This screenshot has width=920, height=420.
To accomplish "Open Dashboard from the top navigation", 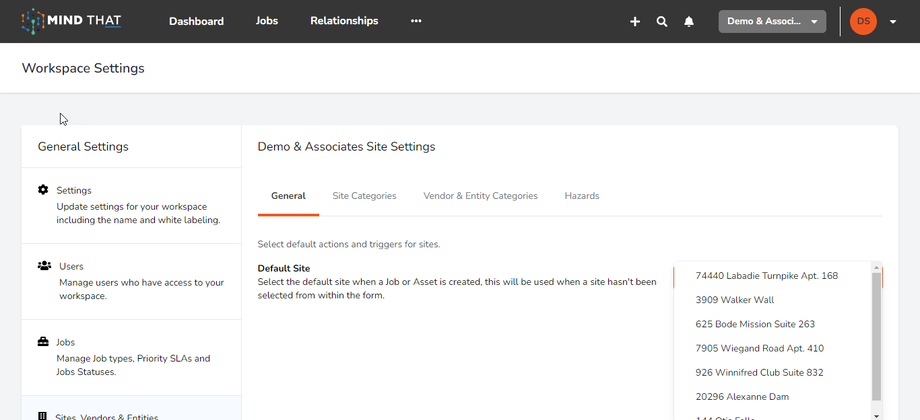I will [196, 21].
